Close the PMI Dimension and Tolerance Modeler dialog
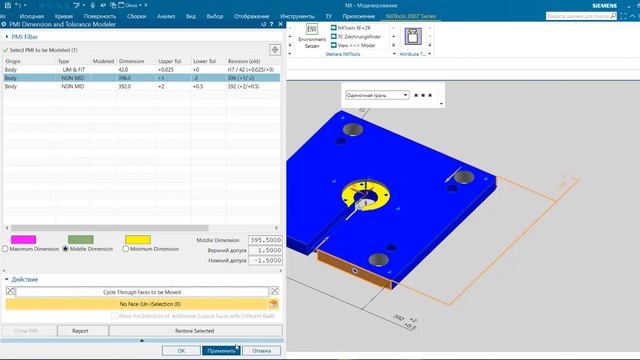The height and width of the screenshot is (360, 640). pos(281,24)
